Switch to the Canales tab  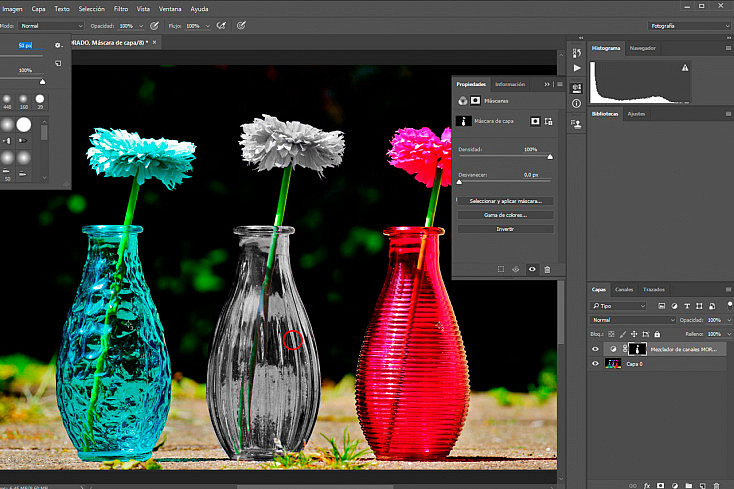[624, 290]
